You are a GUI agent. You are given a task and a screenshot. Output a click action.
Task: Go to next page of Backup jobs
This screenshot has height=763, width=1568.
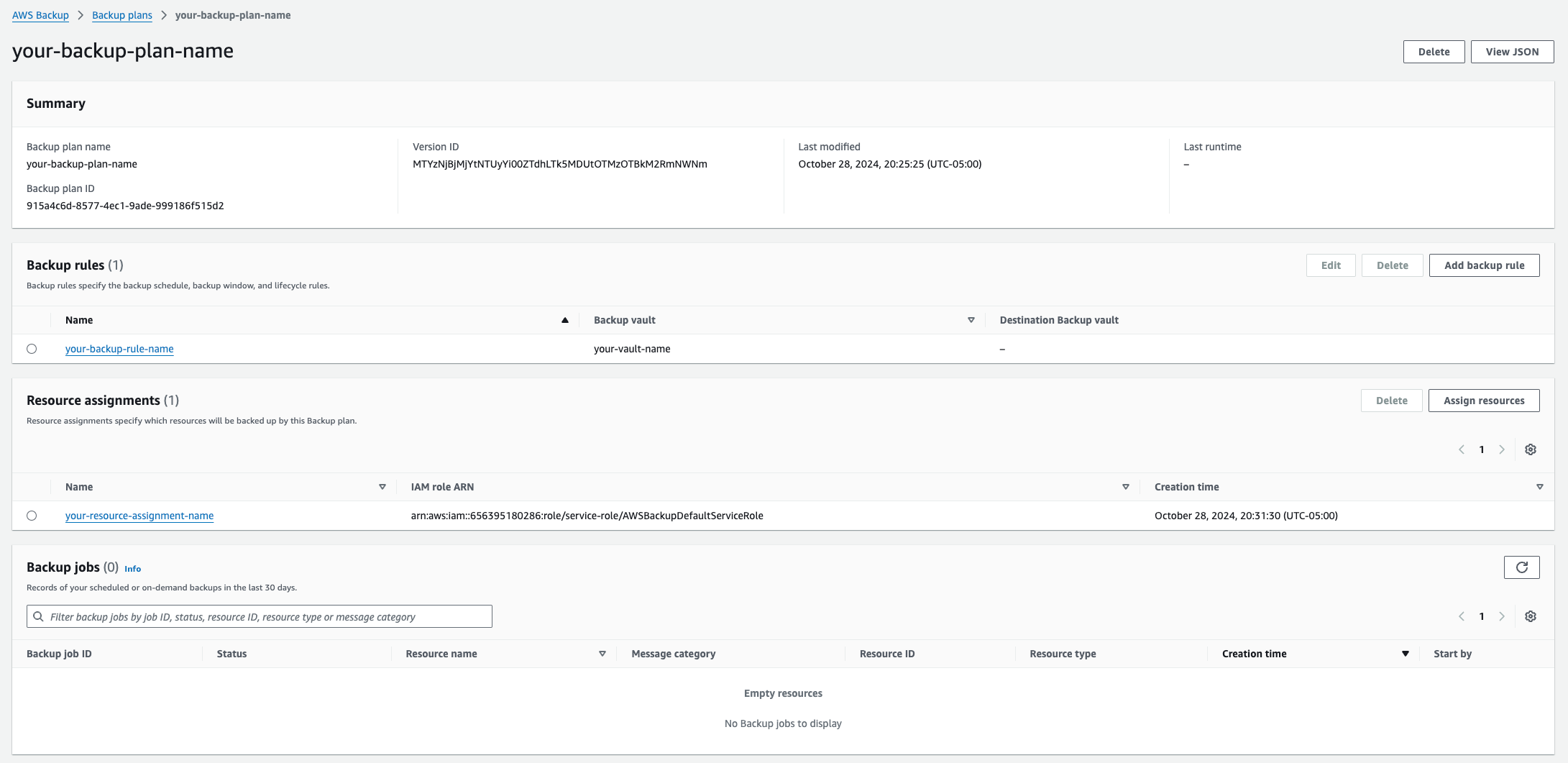click(x=1502, y=616)
